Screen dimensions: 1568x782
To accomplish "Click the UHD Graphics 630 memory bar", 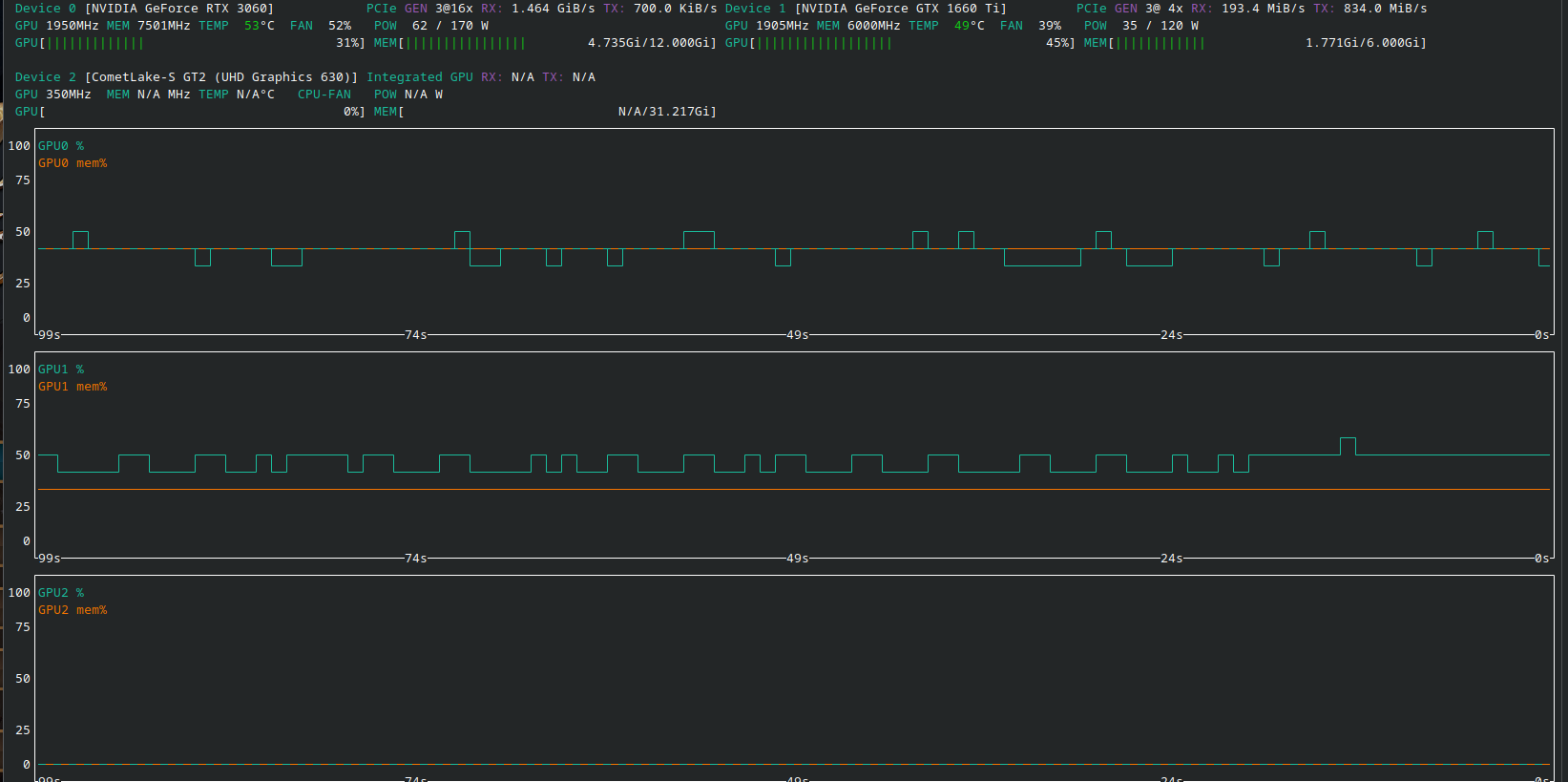I will pos(545,112).
